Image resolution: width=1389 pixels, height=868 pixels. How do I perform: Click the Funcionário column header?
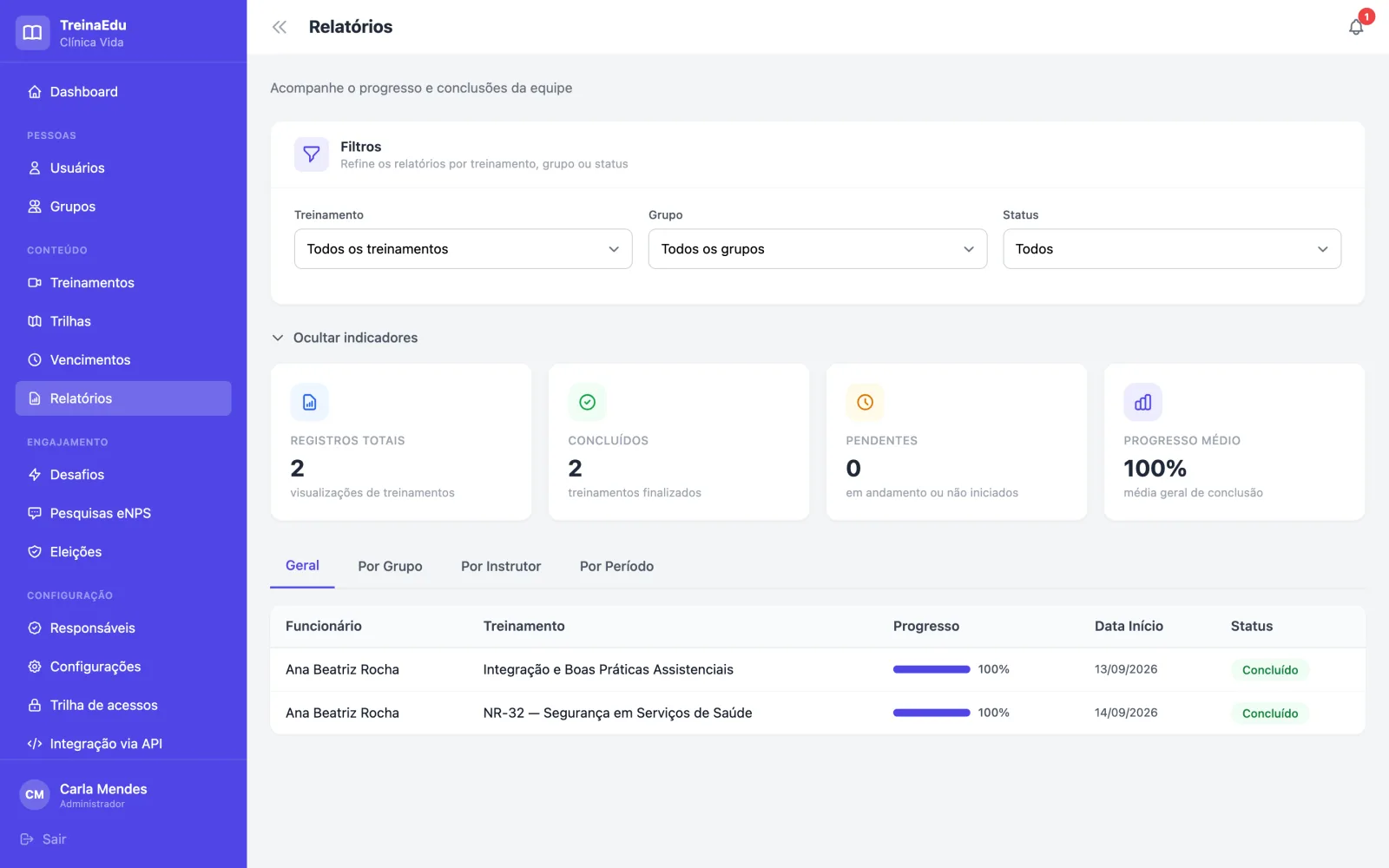(x=324, y=626)
